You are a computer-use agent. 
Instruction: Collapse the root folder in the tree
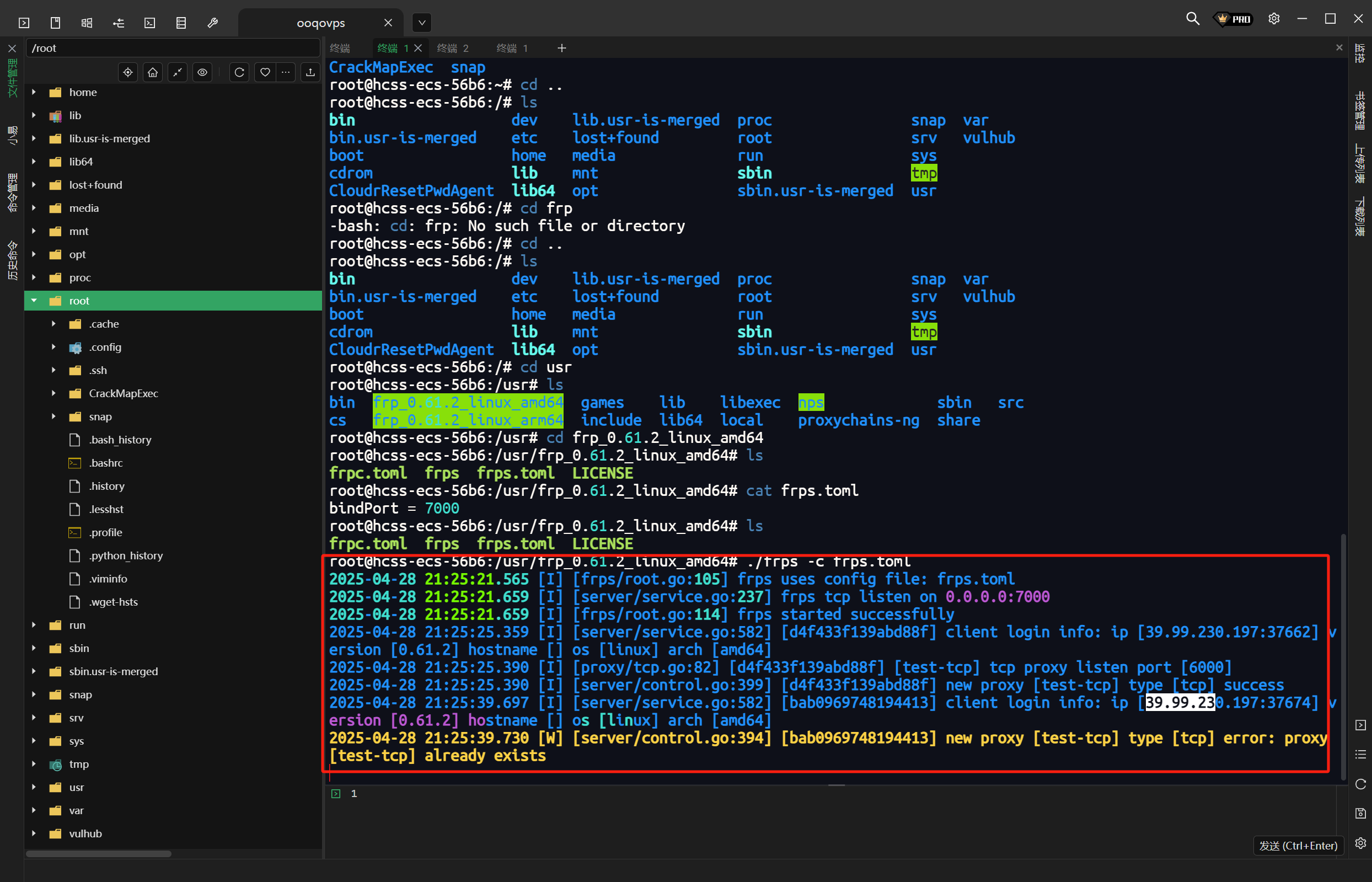[x=34, y=301]
